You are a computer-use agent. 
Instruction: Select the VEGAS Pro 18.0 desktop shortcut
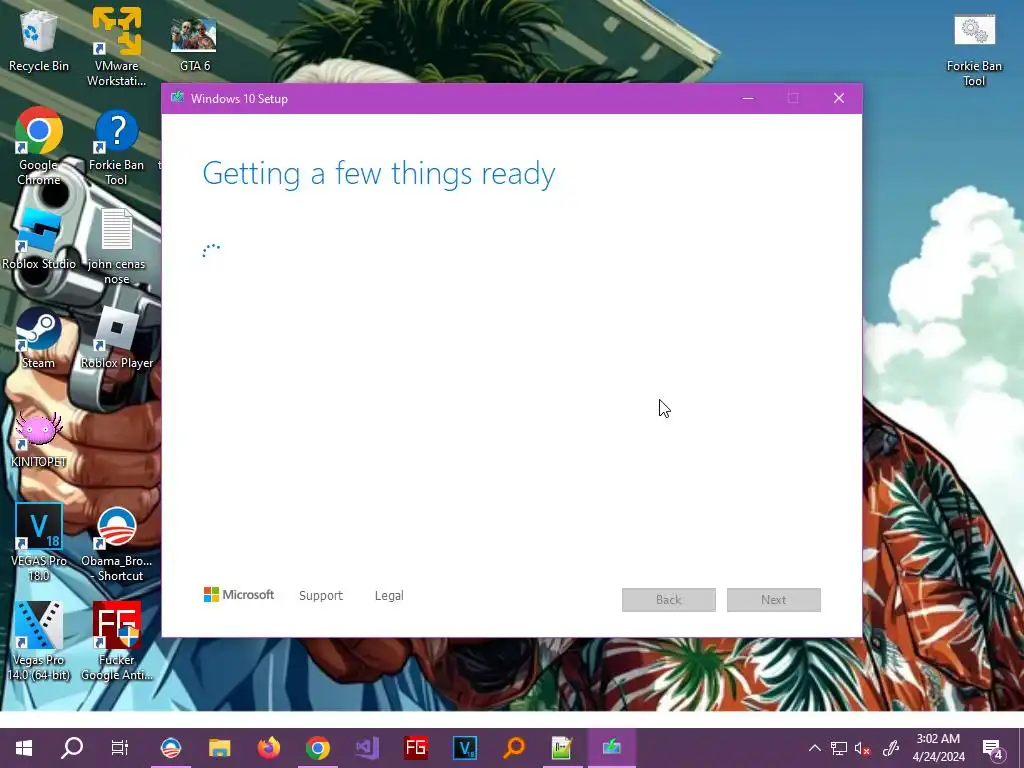[39, 542]
